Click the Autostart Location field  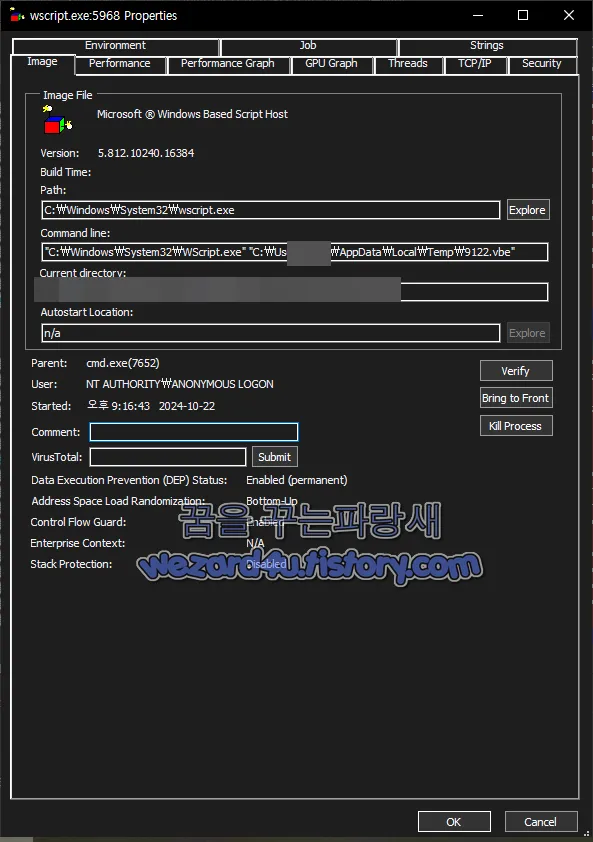point(271,333)
